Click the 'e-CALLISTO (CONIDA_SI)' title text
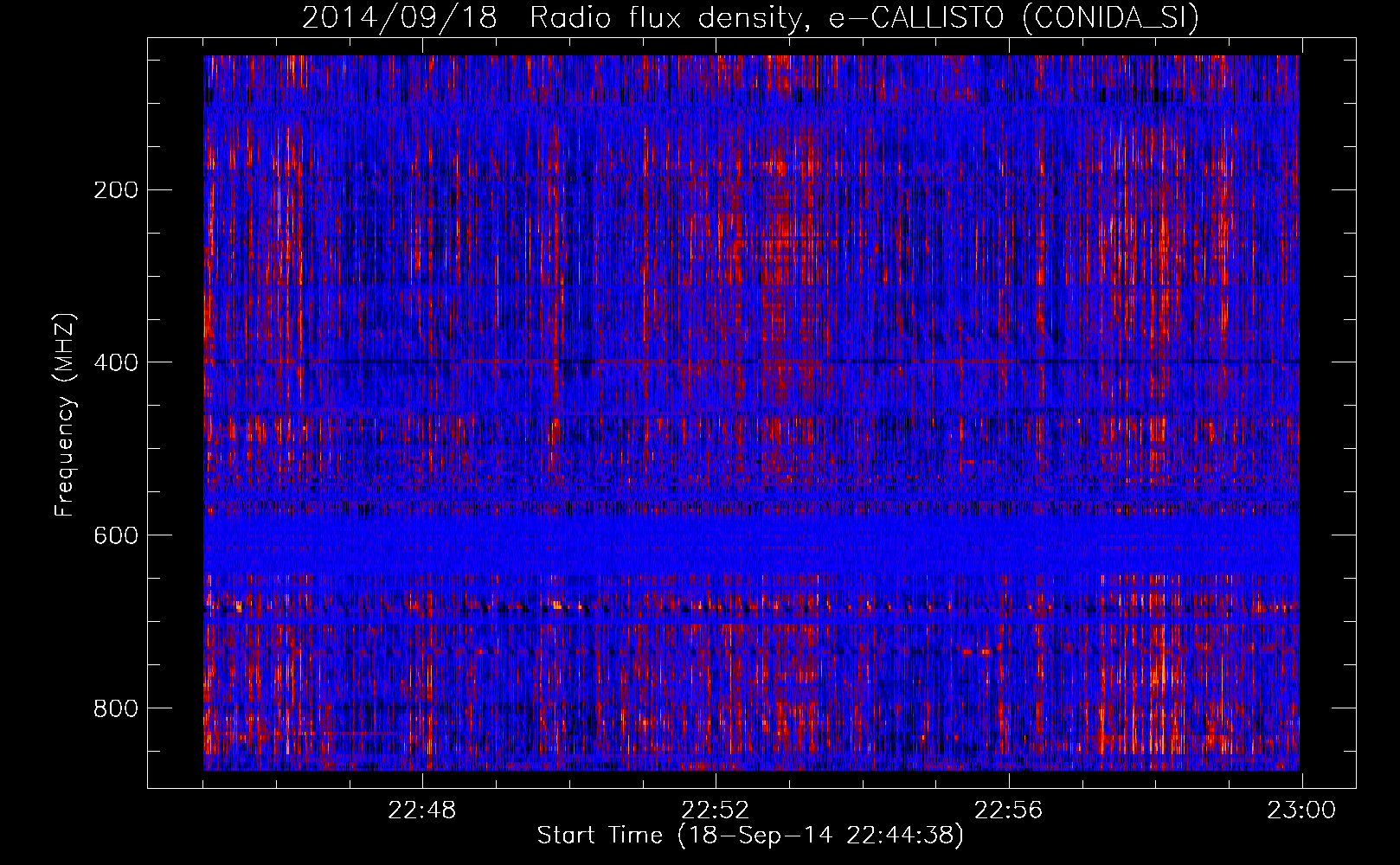Viewport: 1400px width, 865px height. (1013, 18)
